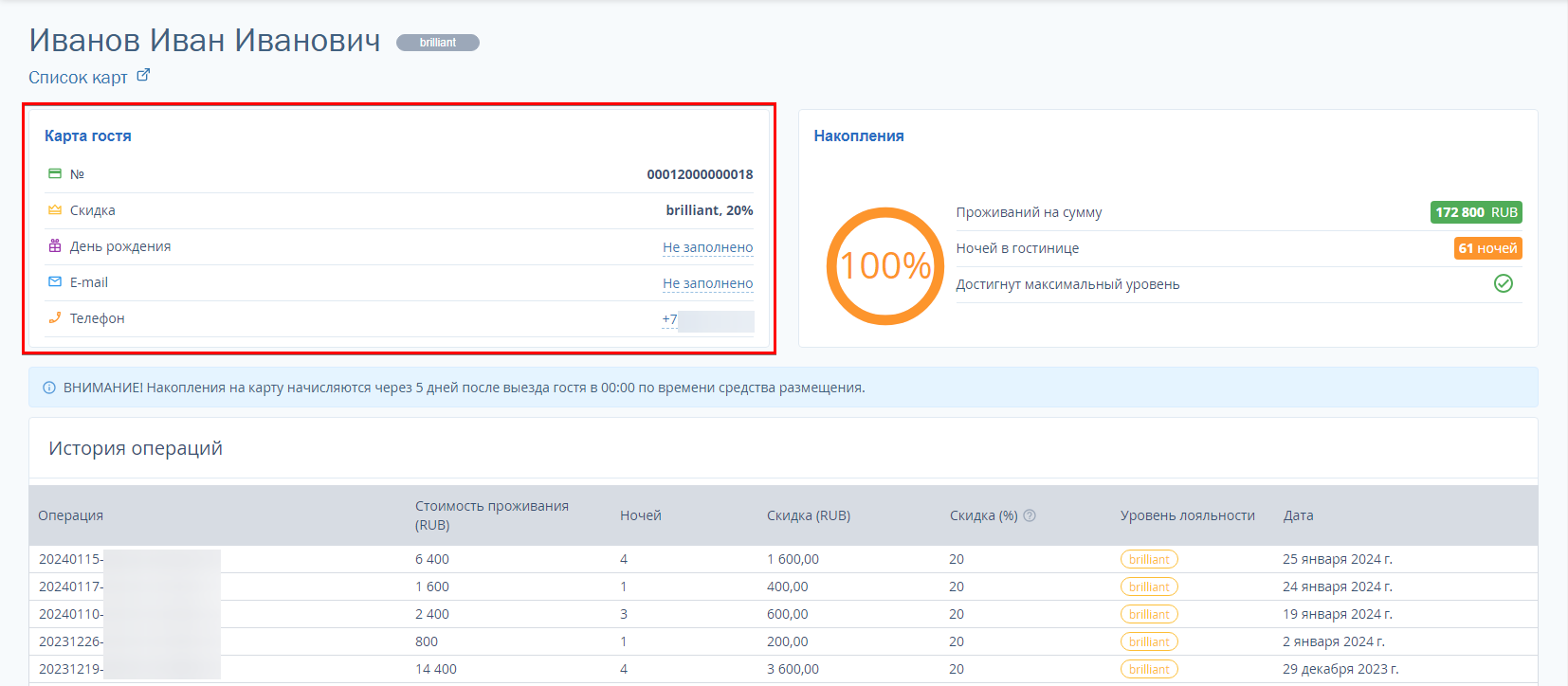1568x686 pixels.
Task: Click the phone number starting with +7
Action: [x=707, y=319]
